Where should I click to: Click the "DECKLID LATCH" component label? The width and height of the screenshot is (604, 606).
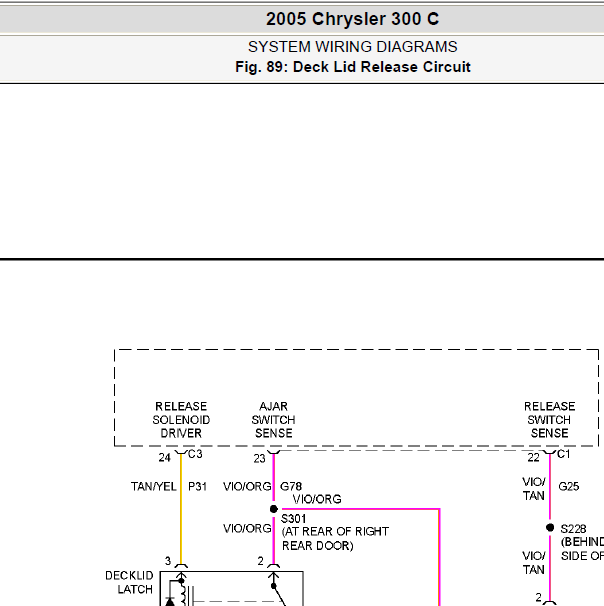129,582
